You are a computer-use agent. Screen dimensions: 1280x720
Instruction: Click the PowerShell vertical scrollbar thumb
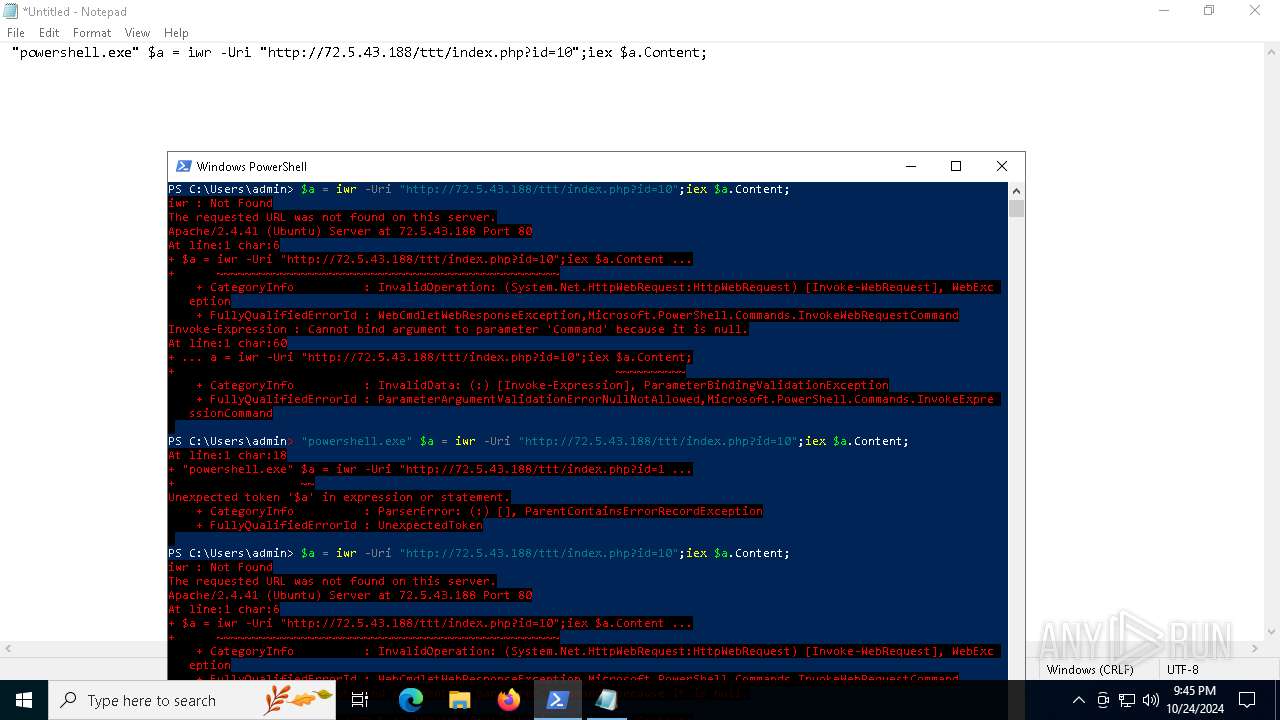(x=1016, y=208)
